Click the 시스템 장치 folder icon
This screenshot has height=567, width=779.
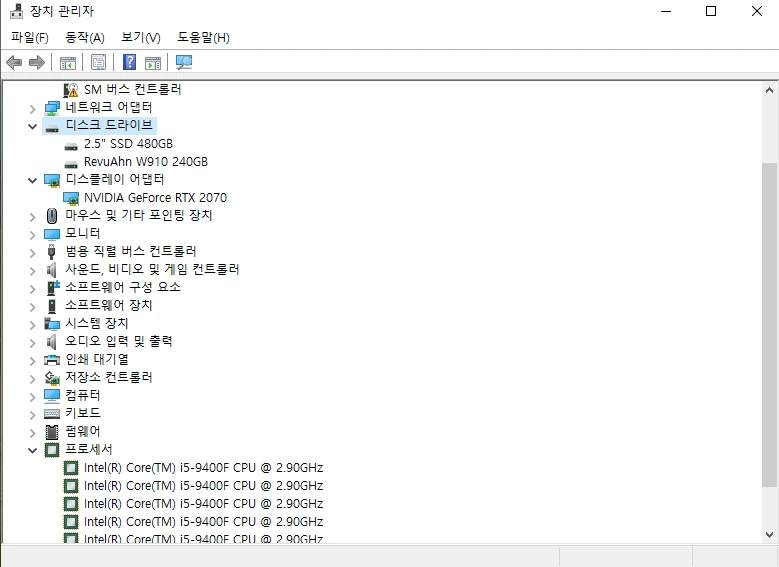click(52, 324)
